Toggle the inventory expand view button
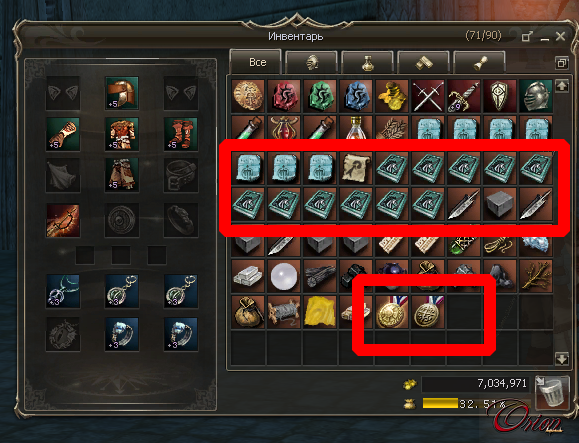This screenshot has width=579, height=443. click(x=562, y=63)
